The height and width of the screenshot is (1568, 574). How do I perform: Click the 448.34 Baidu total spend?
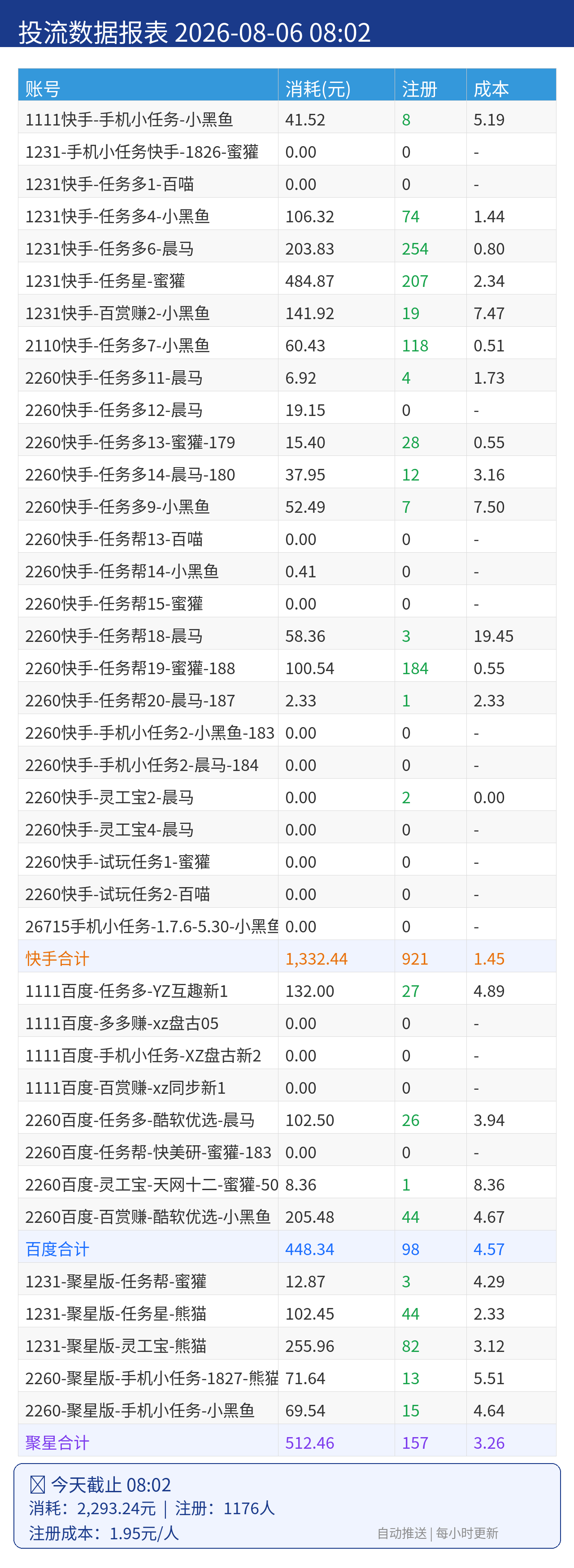[310, 1249]
